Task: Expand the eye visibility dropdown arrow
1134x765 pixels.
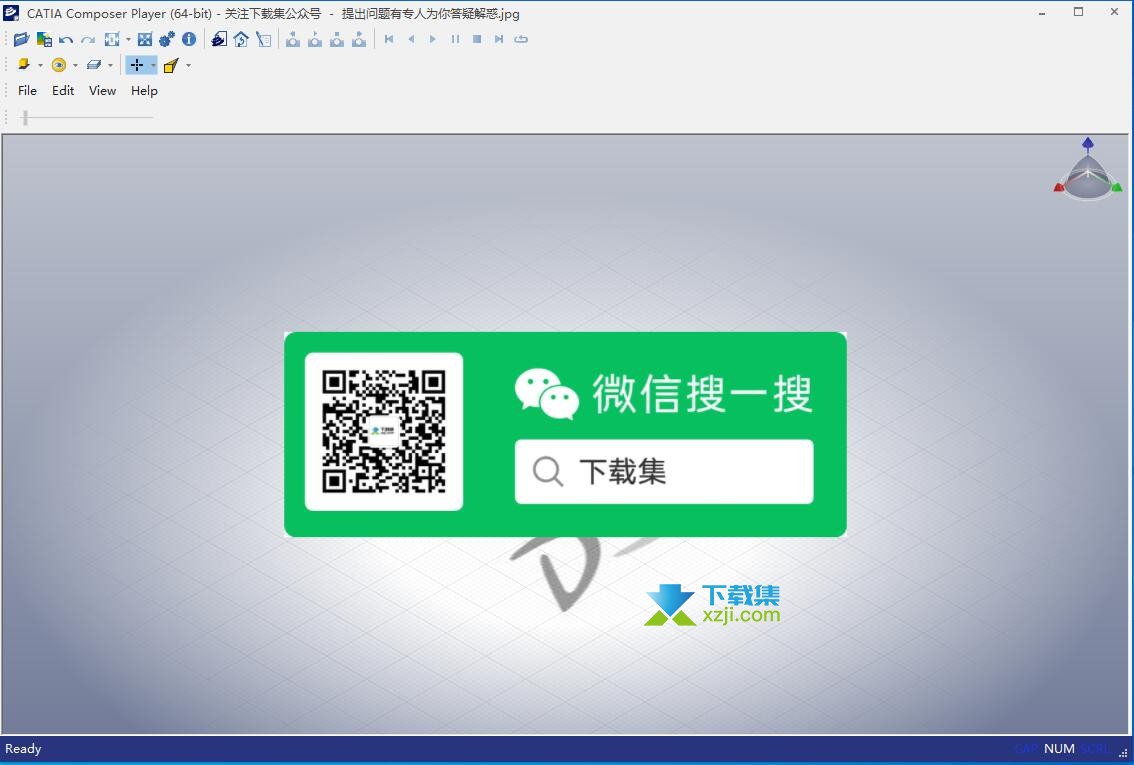Action: click(75, 66)
